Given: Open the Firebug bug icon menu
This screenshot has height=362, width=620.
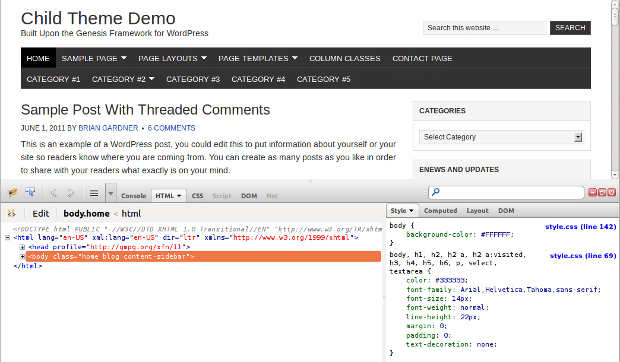Looking at the screenshot, I should point(13,192).
